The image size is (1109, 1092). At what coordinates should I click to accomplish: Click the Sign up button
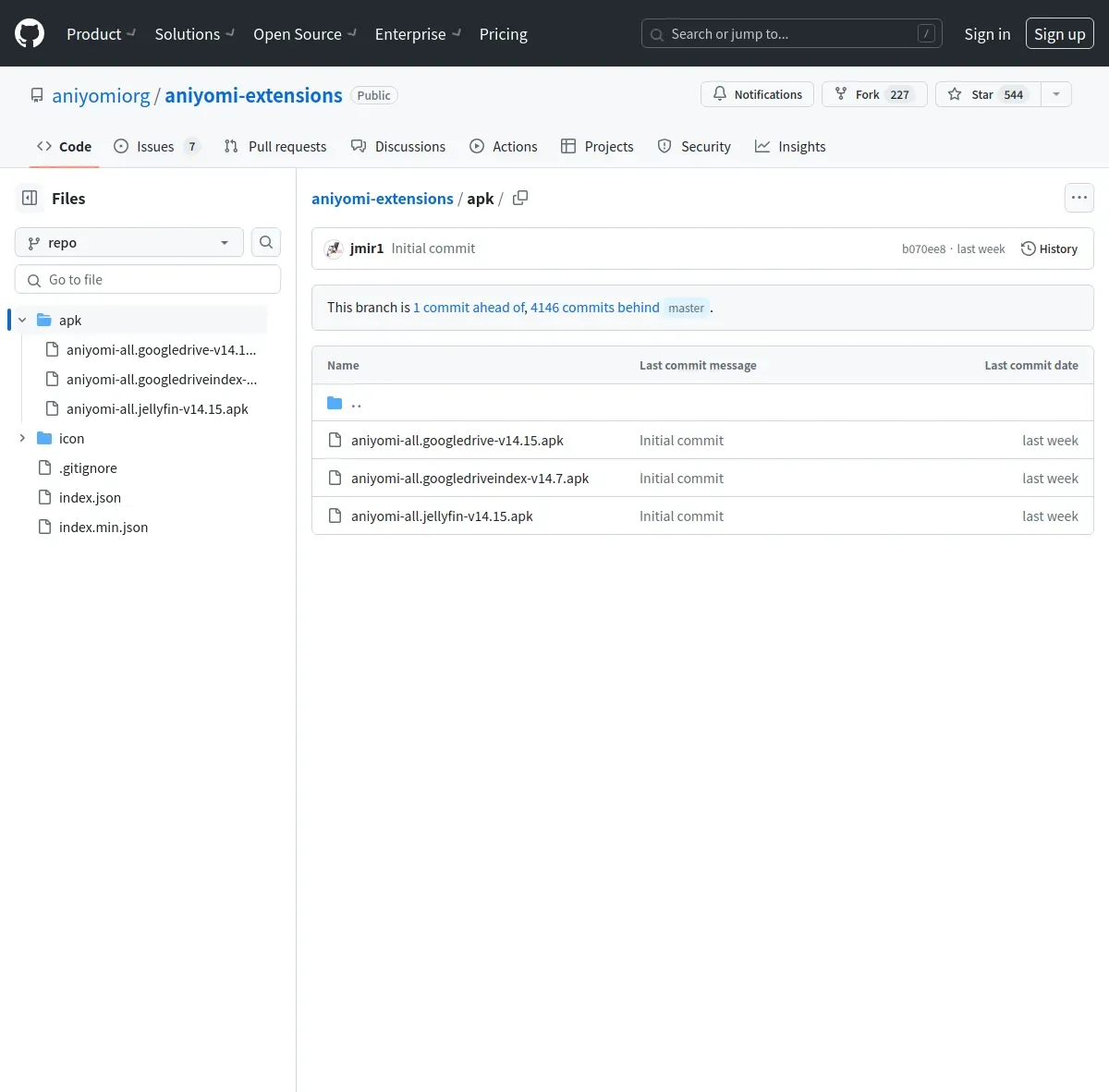pos(1059,34)
